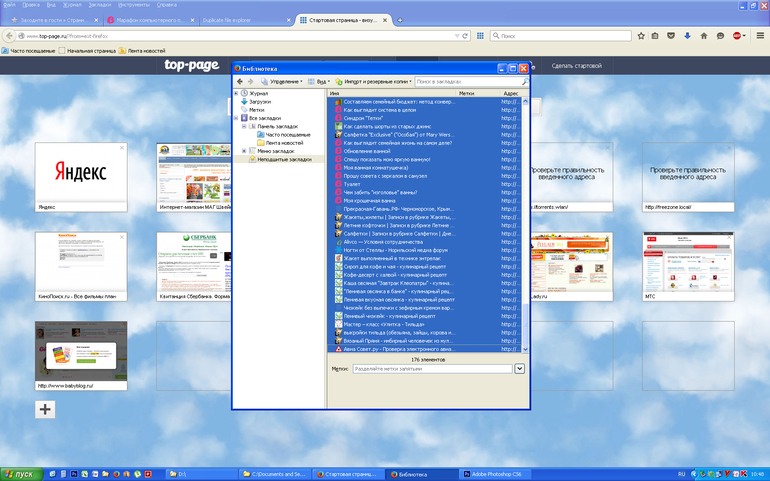The width and height of the screenshot is (770, 481).
Task: Collapse the Все закладки tree node
Action: point(237,118)
